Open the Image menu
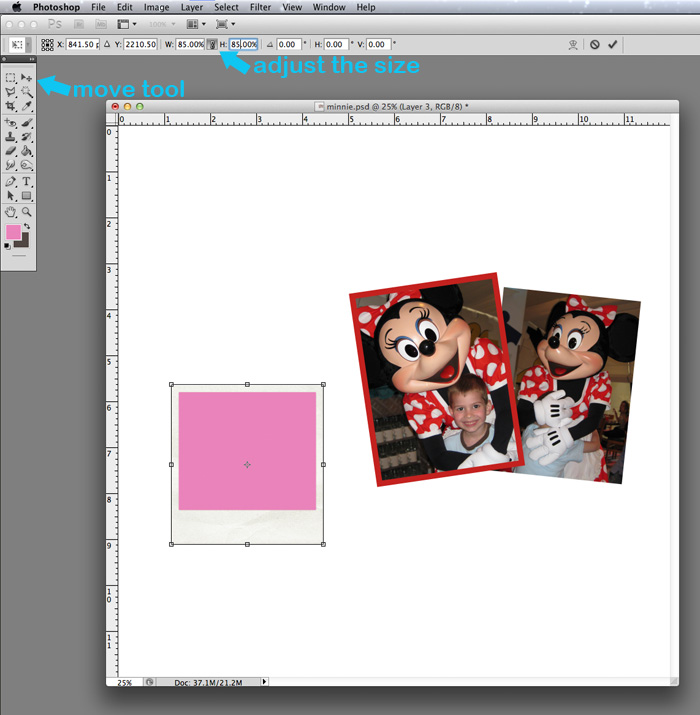Screen dimensions: 700x715 click(x=156, y=7)
